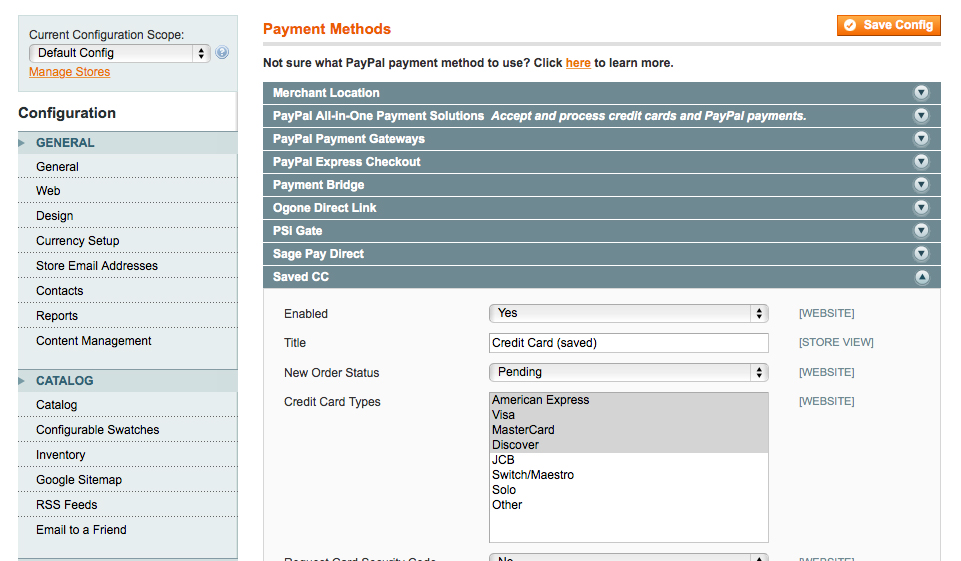Viewport: 961px width, 561px height.
Task: Open Currency Setup configuration tab
Action: (x=78, y=241)
